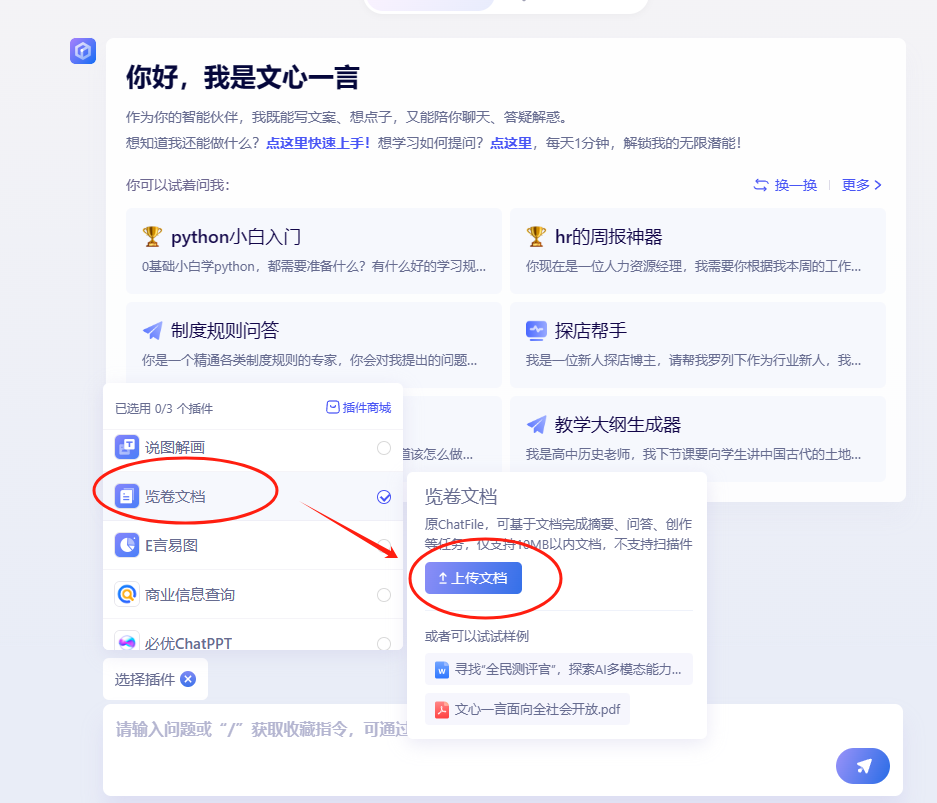Expand 更多 suggested prompts
937x803 pixels.
[861, 185]
